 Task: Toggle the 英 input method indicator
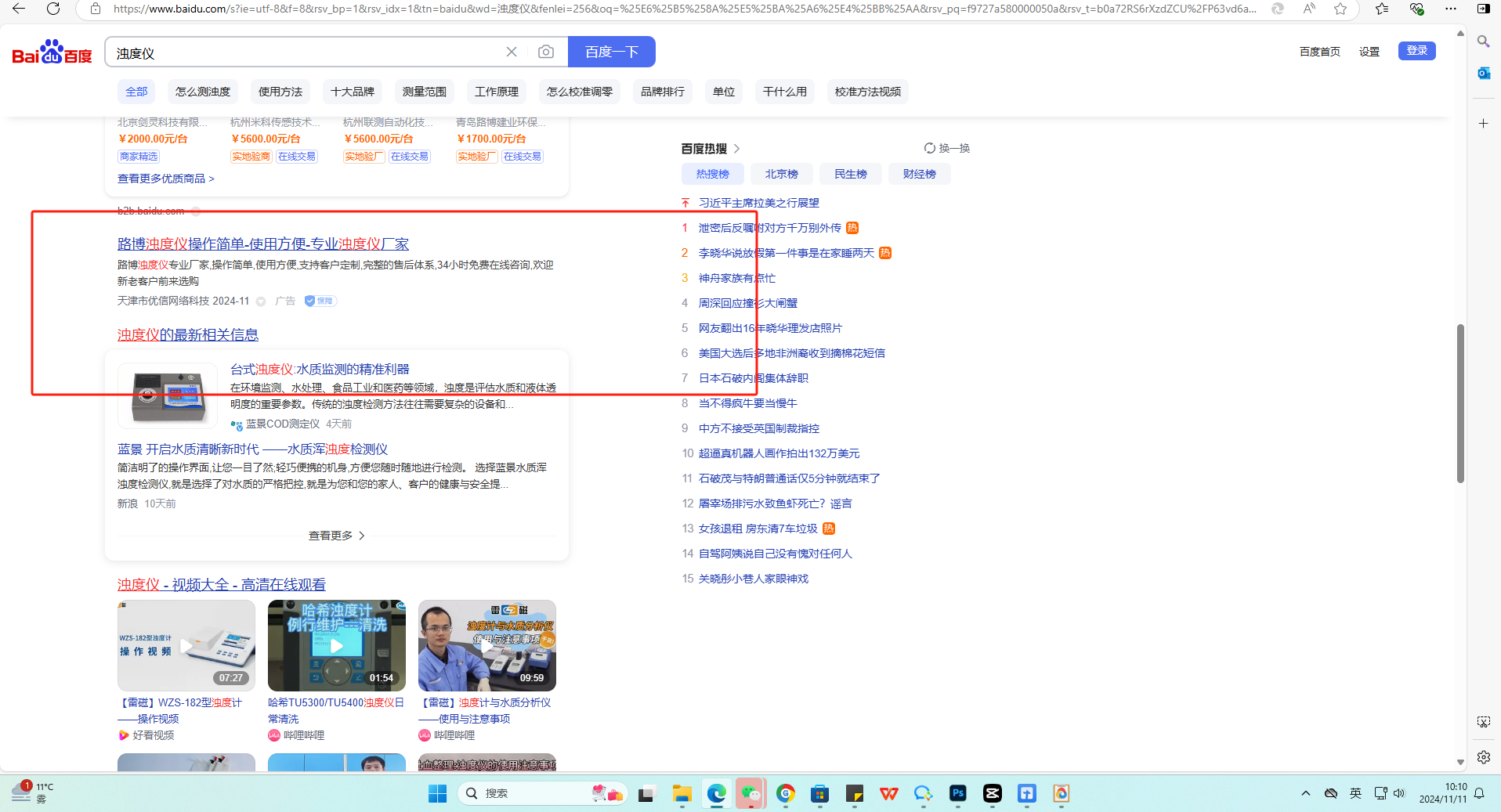pyautogui.click(x=1355, y=793)
